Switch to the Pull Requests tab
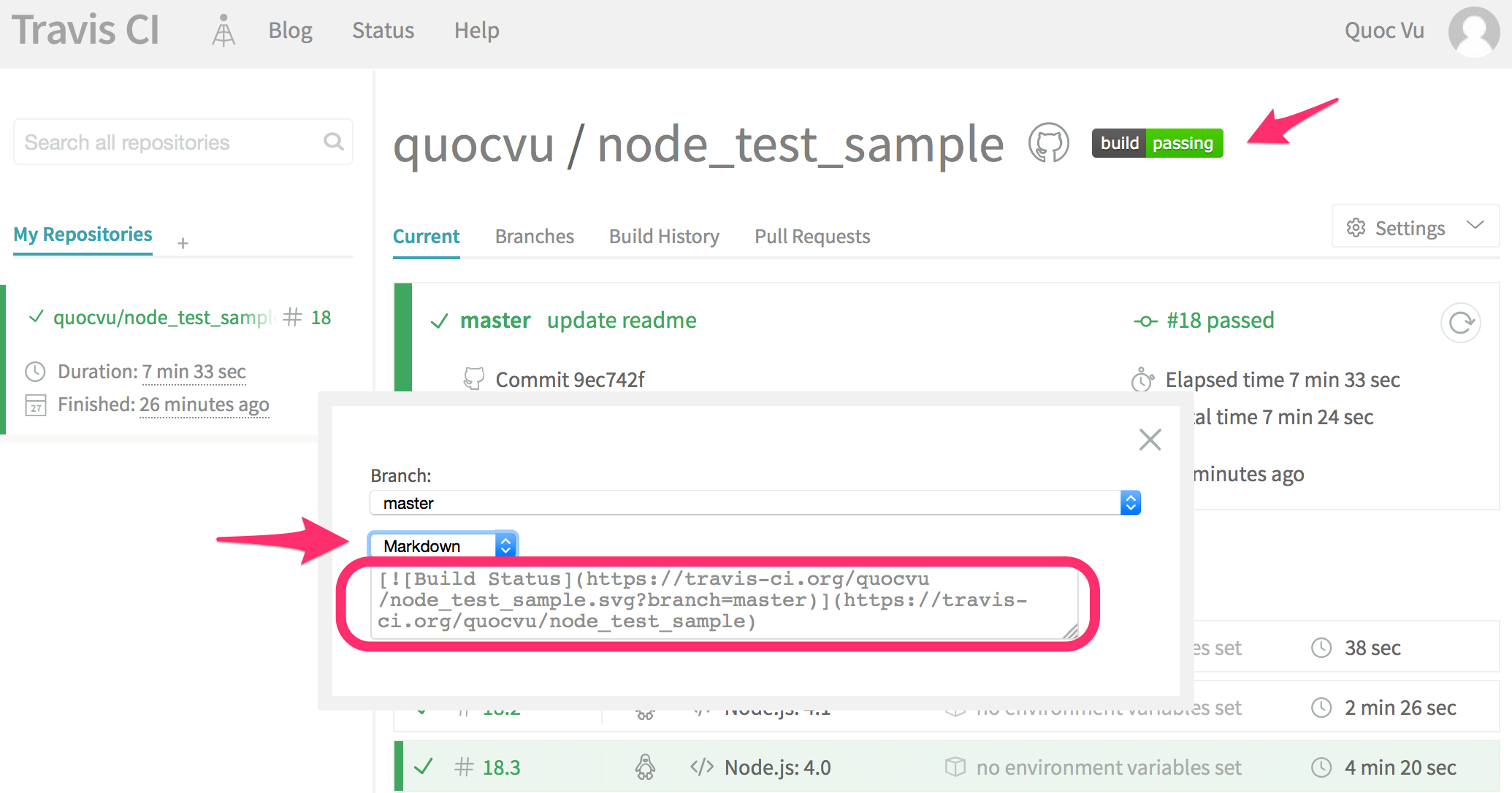The height and width of the screenshot is (793, 1512). point(812,237)
